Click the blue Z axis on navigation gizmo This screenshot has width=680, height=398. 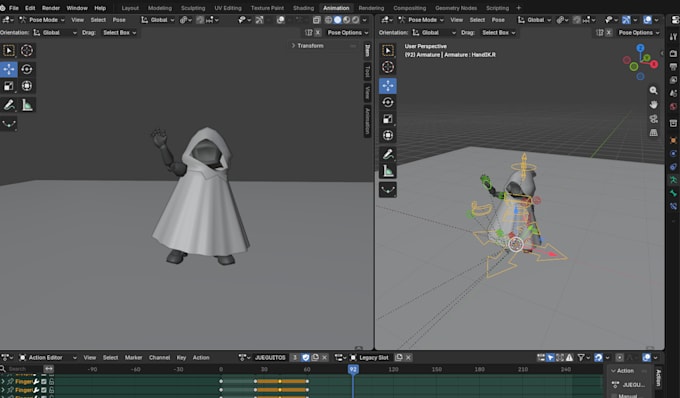(641, 48)
